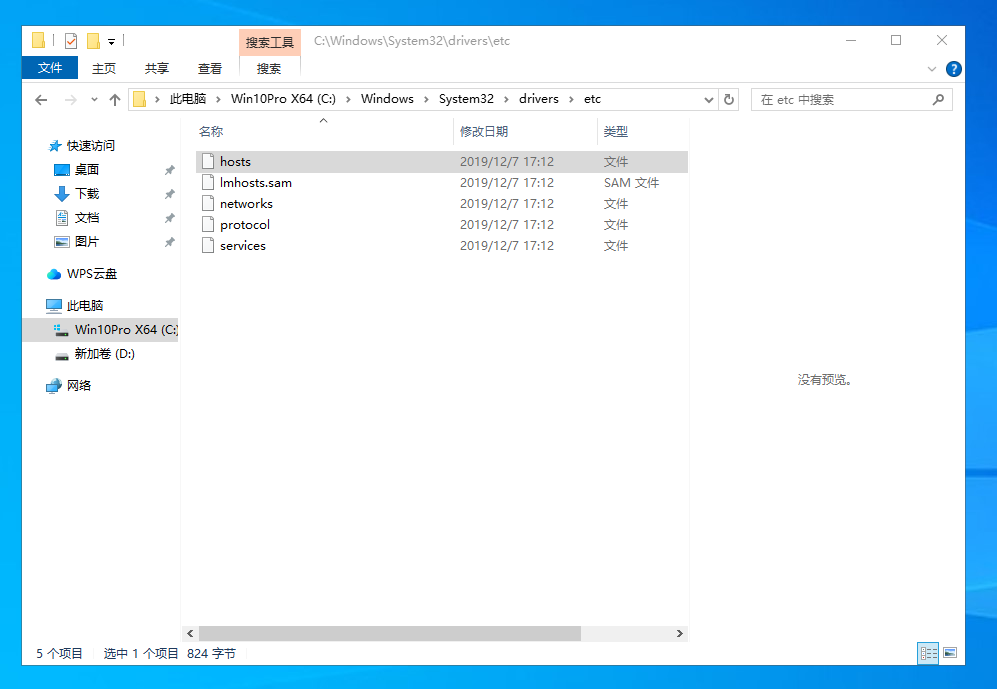
Task: Refresh the etc folder view
Action: click(x=729, y=100)
